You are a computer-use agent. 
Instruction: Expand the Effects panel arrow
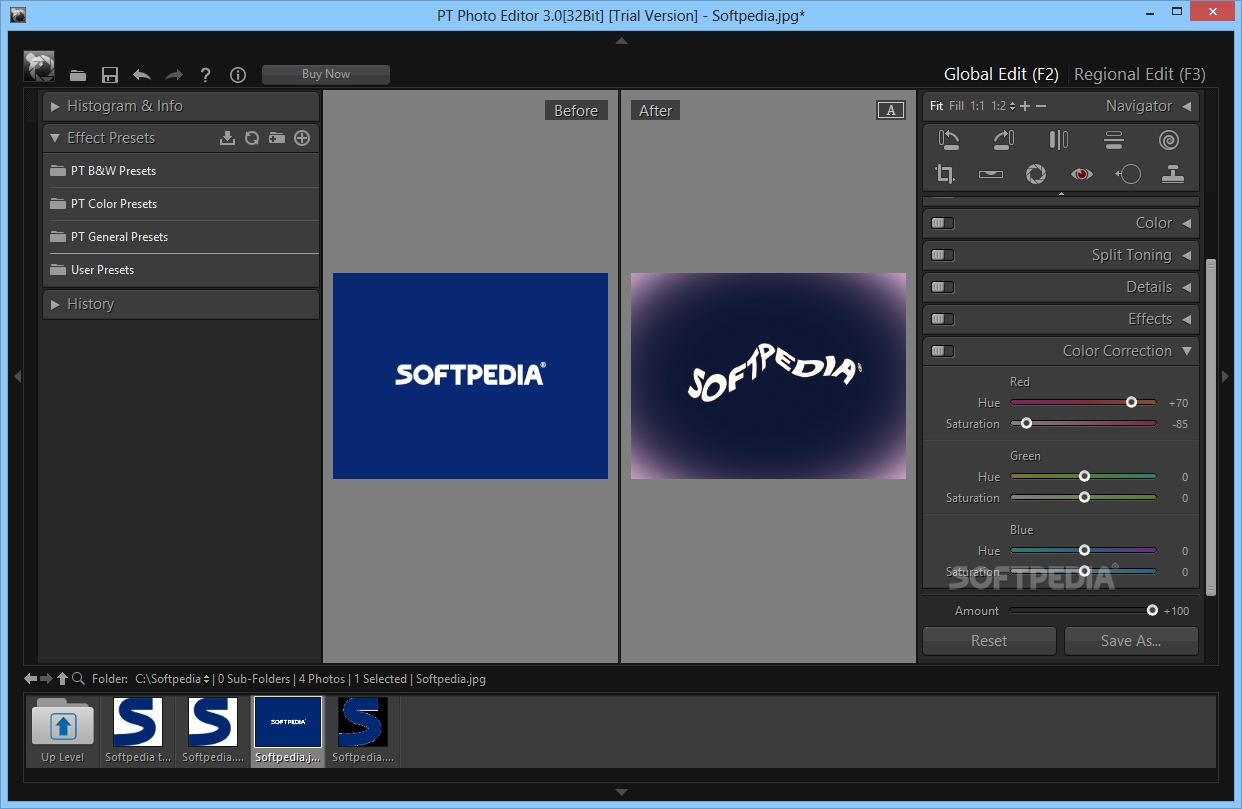1187,319
